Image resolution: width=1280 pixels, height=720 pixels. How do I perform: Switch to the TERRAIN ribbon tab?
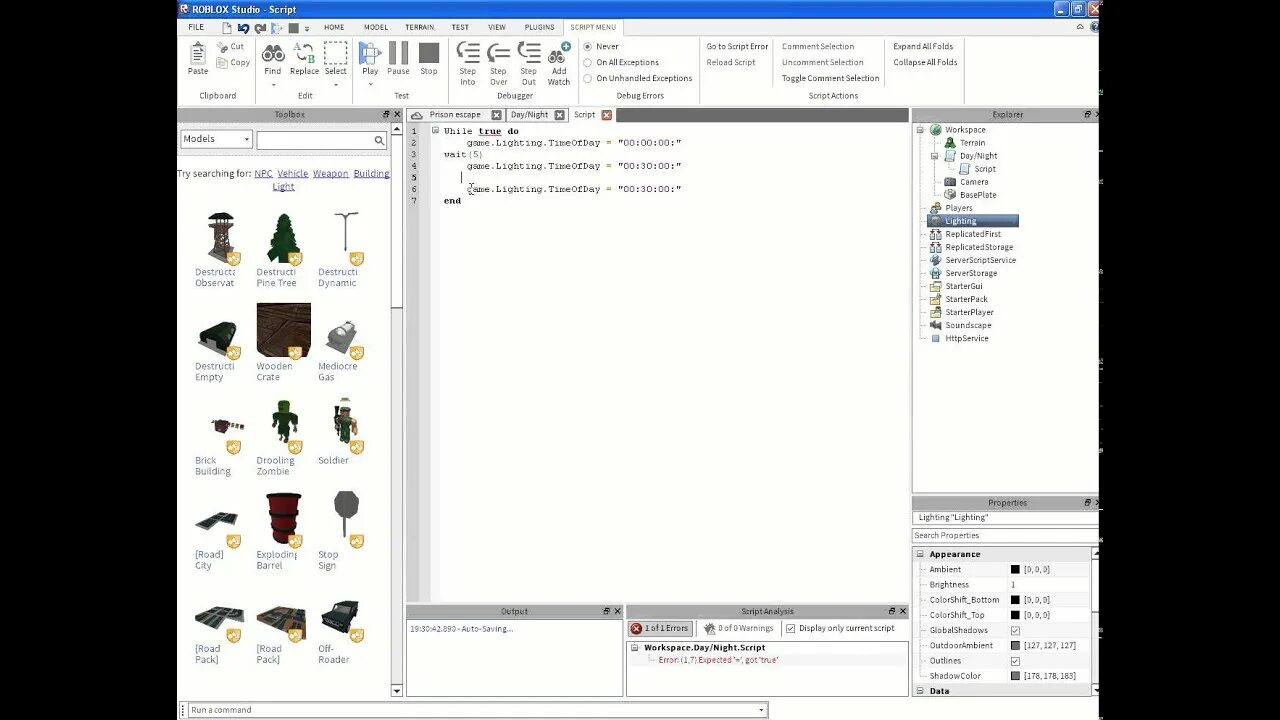[419, 27]
